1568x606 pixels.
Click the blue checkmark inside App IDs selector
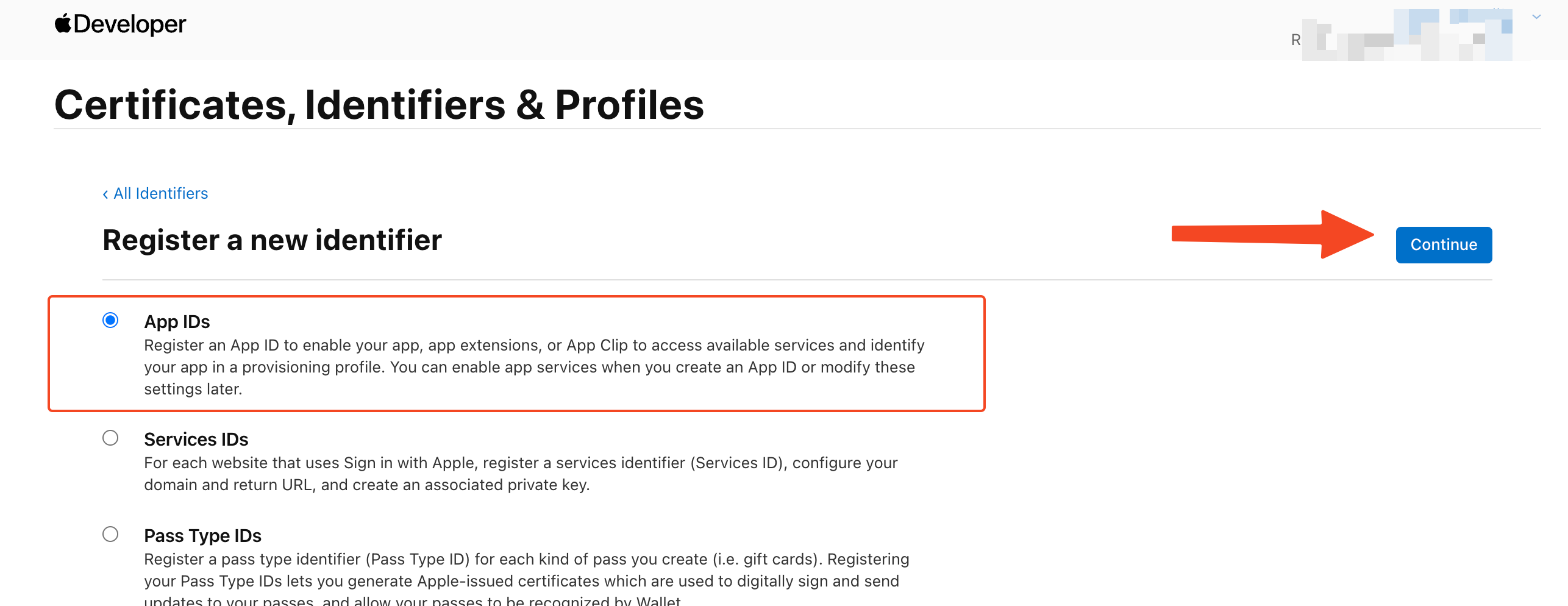(x=110, y=321)
